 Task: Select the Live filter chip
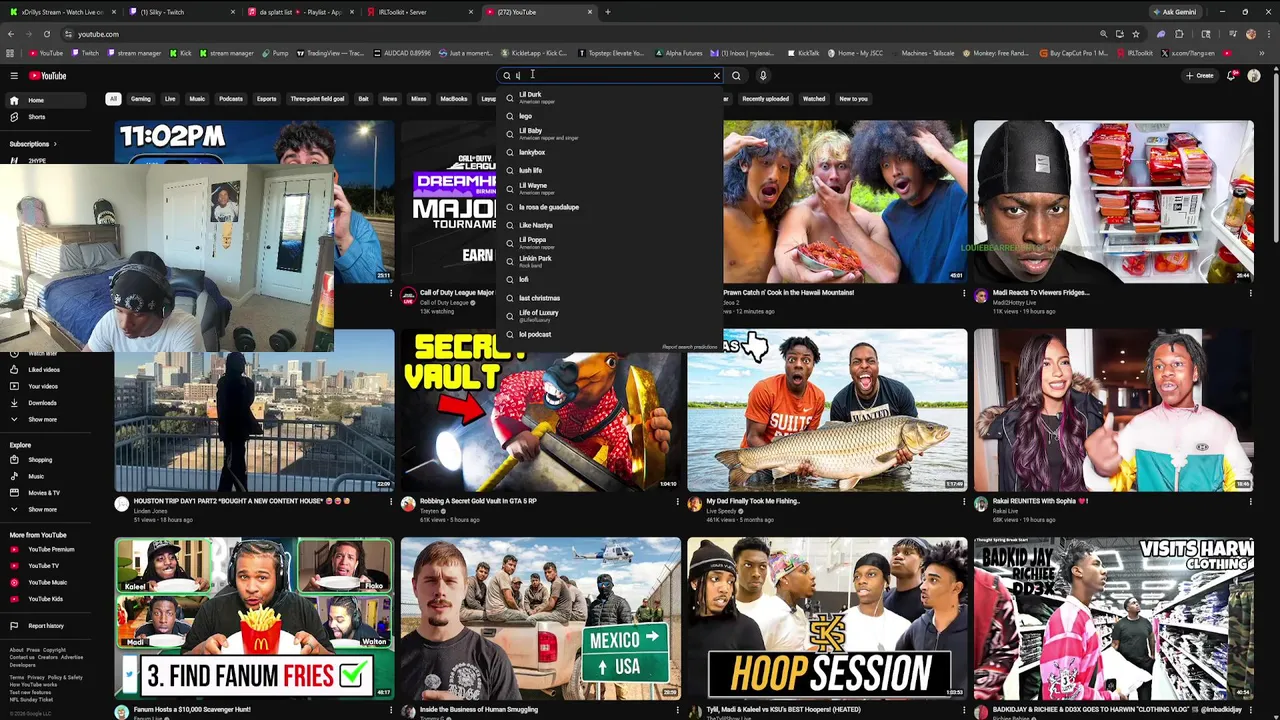[170, 99]
